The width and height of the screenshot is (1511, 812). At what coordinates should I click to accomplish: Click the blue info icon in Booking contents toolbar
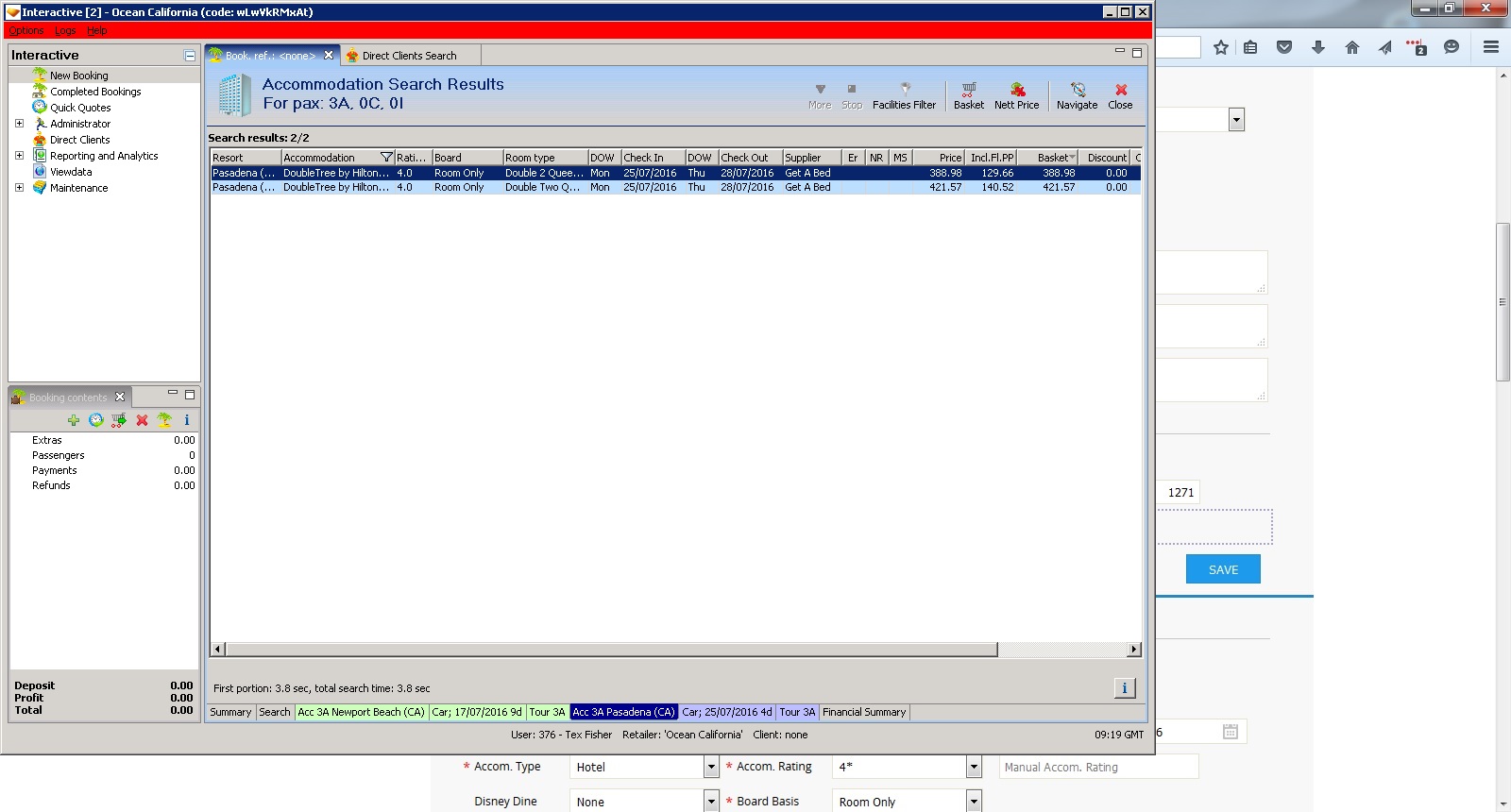point(187,420)
